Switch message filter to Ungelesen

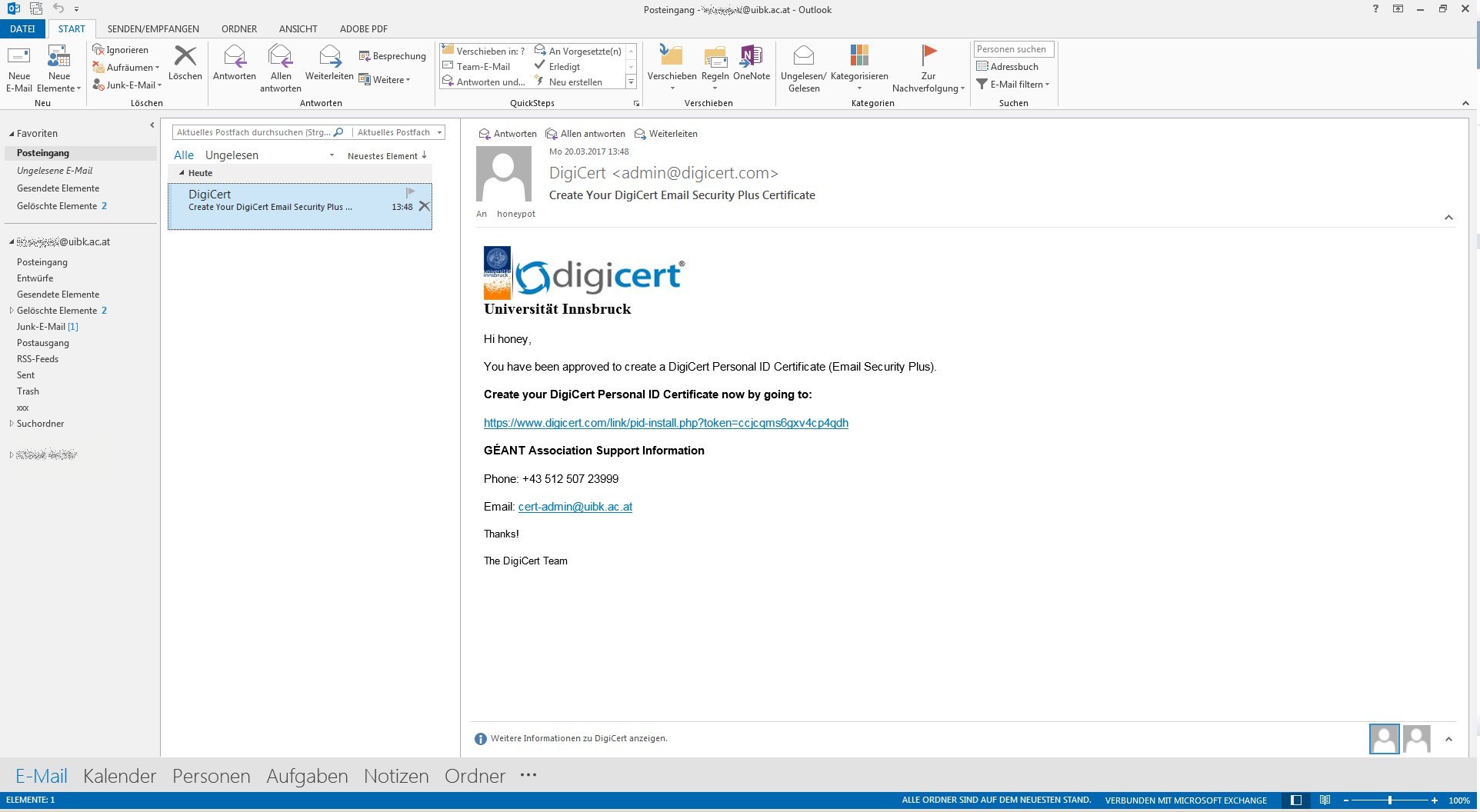coord(232,155)
